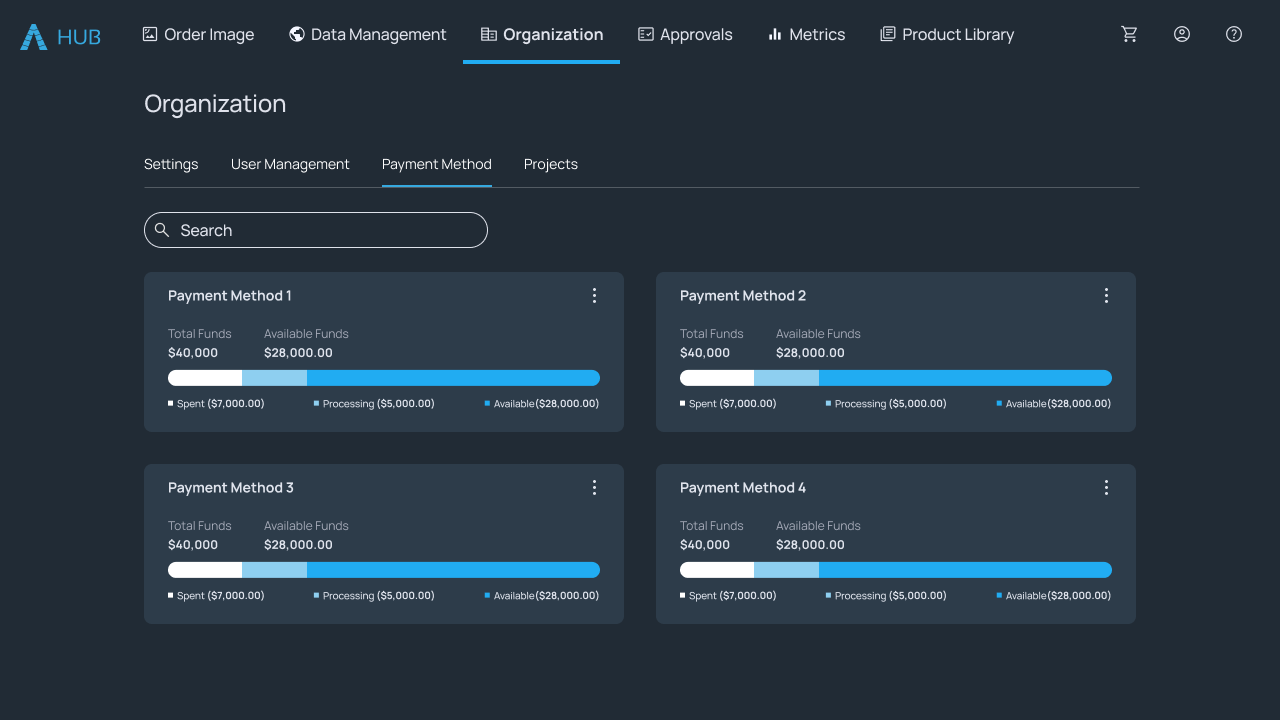1280x720 pixels.
Task: Click the help question mark icon
Action: [1234, 34]
